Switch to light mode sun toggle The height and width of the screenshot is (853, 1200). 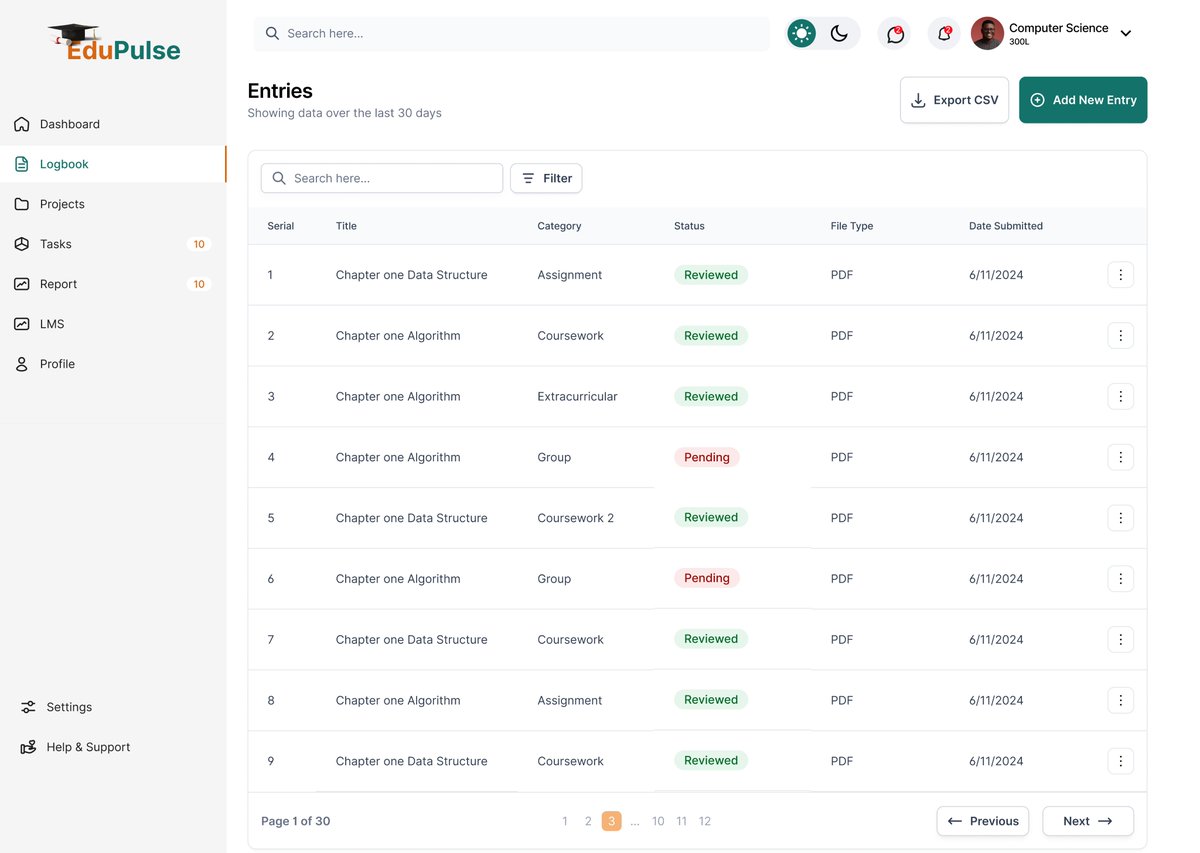(x=802, y=34)
